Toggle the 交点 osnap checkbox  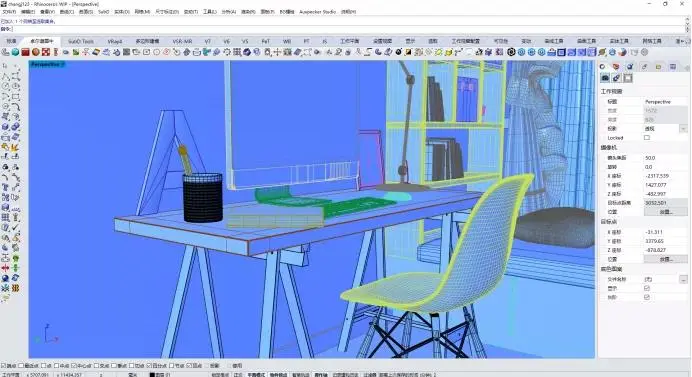96,366
